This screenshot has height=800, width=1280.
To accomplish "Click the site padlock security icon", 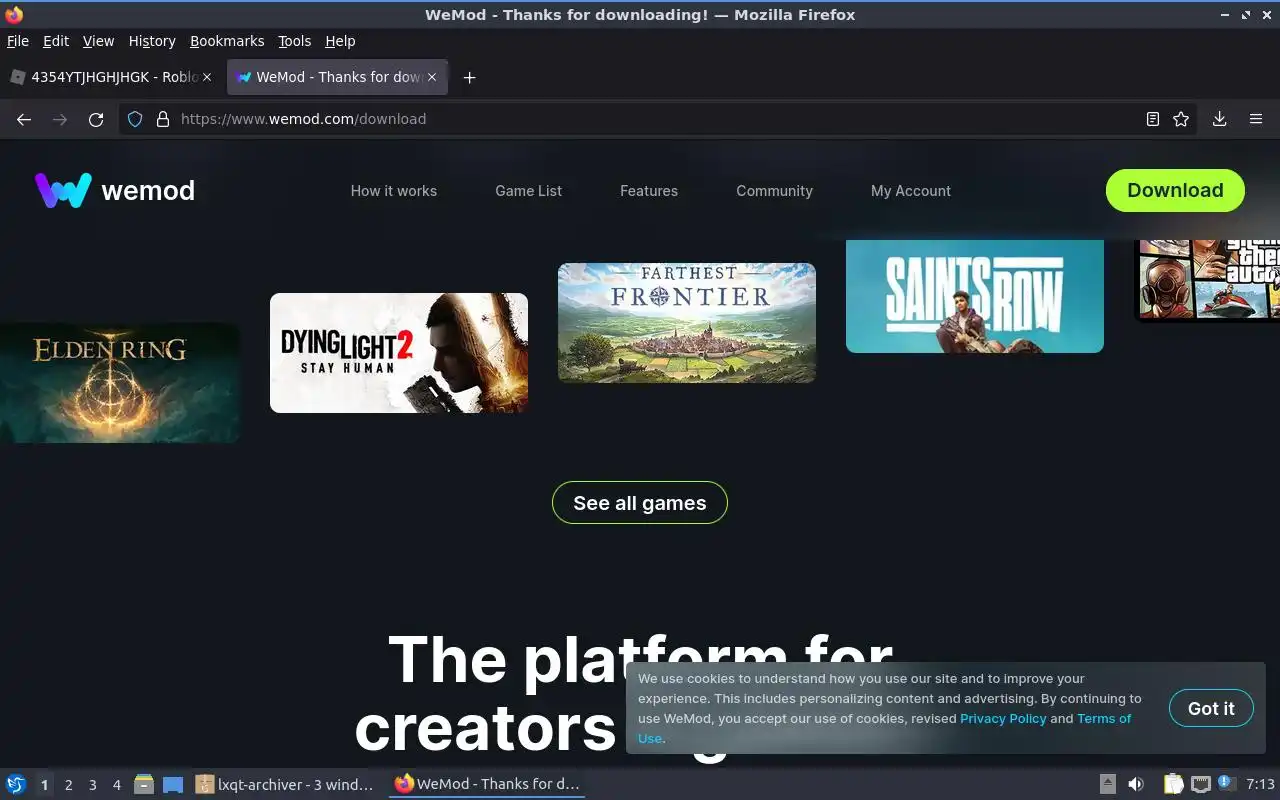I will coord(163,119).
